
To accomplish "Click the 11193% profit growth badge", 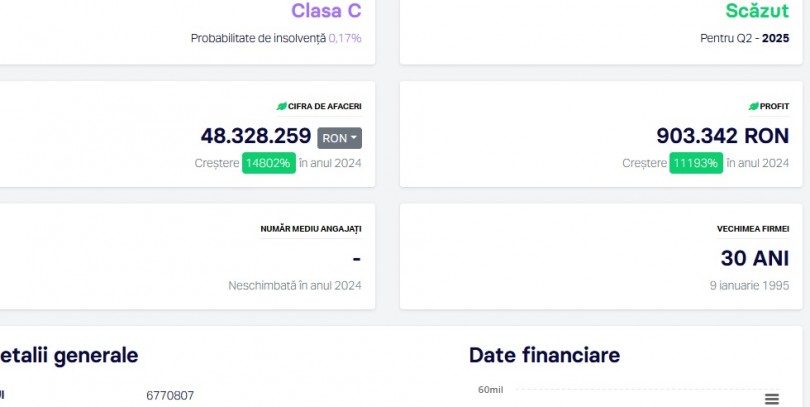I will point(696,163).
